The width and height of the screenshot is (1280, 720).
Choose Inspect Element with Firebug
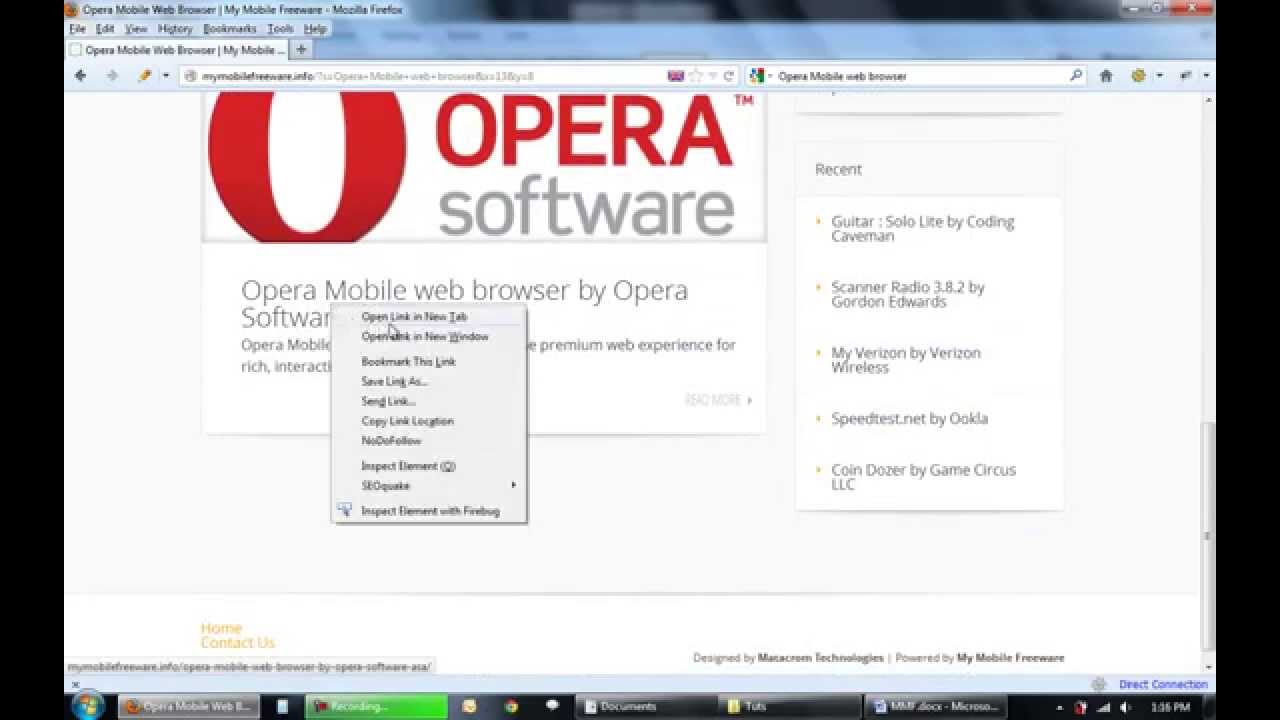coord(429,511)
